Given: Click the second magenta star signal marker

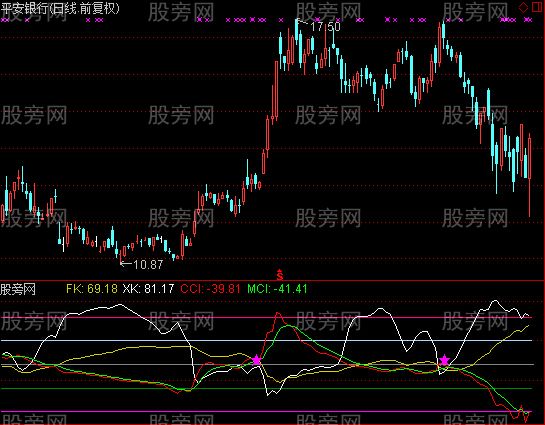Looking at the screenshot, I should coord(445,360).
